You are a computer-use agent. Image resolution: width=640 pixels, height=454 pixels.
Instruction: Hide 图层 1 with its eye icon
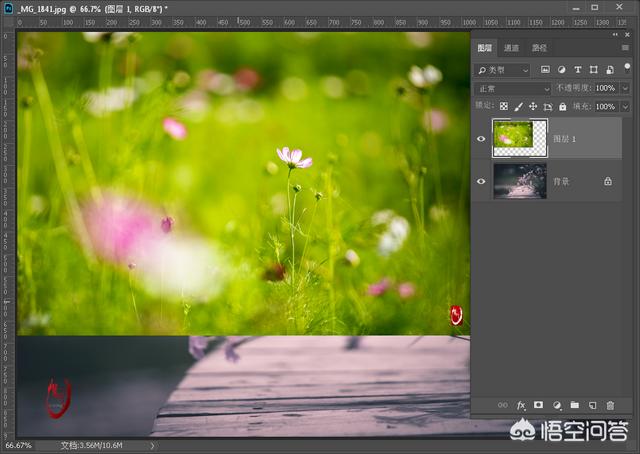pos(481,139)
